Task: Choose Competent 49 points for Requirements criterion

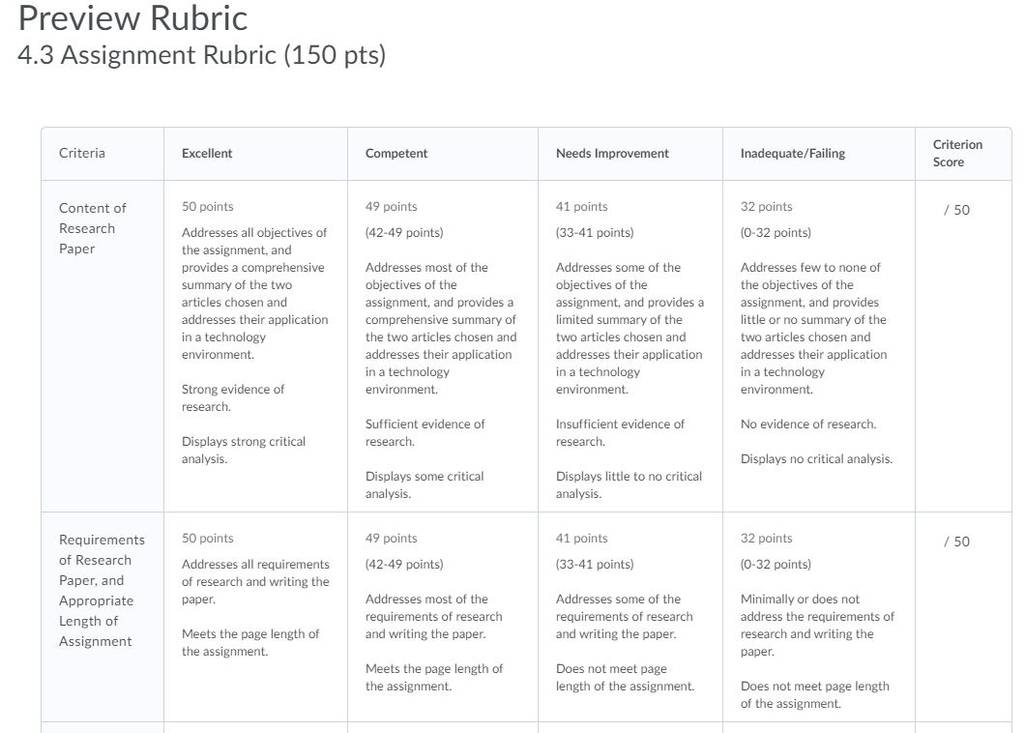Action: (391, 538)
